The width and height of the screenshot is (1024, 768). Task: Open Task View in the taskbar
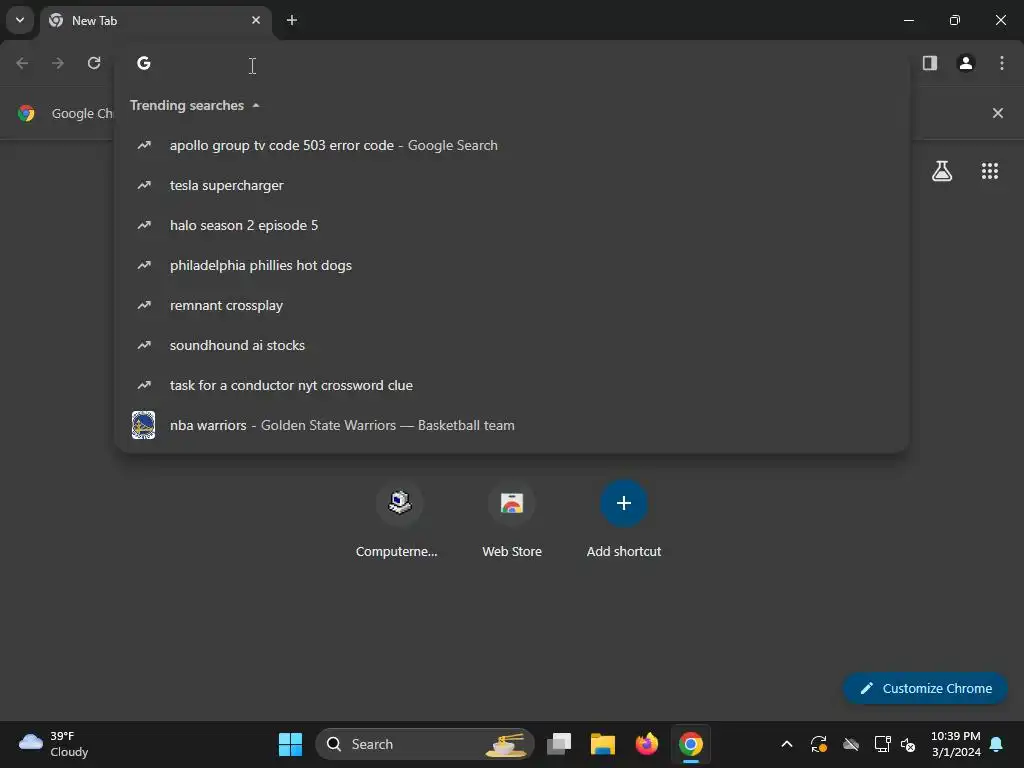pyautogui.click(x=559, y=744)
